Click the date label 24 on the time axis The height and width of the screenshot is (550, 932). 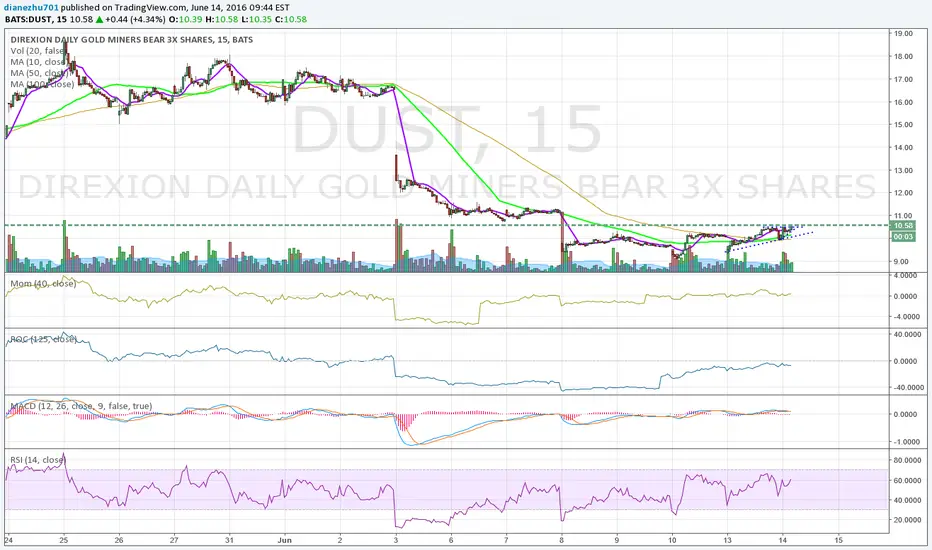8,540
